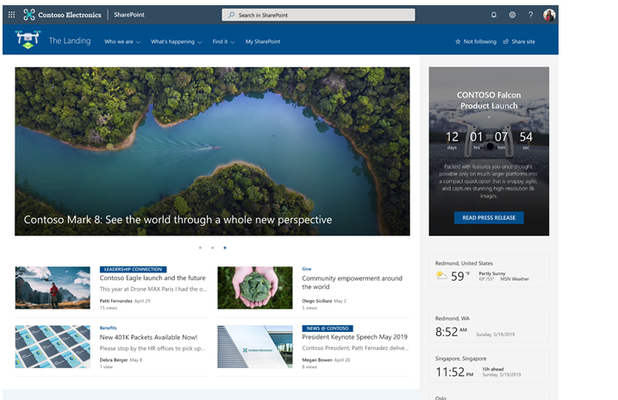Open New 401K Packets Available Now!

[x=148, y=337]
